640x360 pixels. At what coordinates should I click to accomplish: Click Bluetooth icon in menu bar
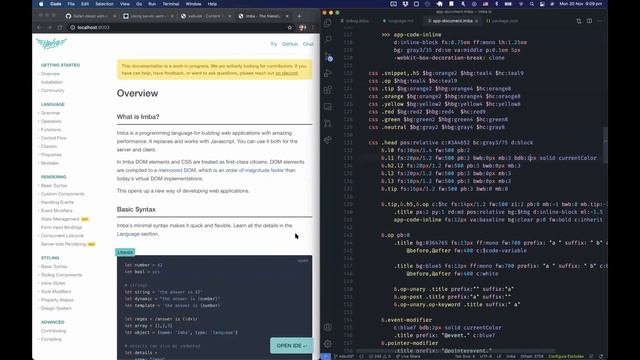pyautogui.click(x=497, y=4)
